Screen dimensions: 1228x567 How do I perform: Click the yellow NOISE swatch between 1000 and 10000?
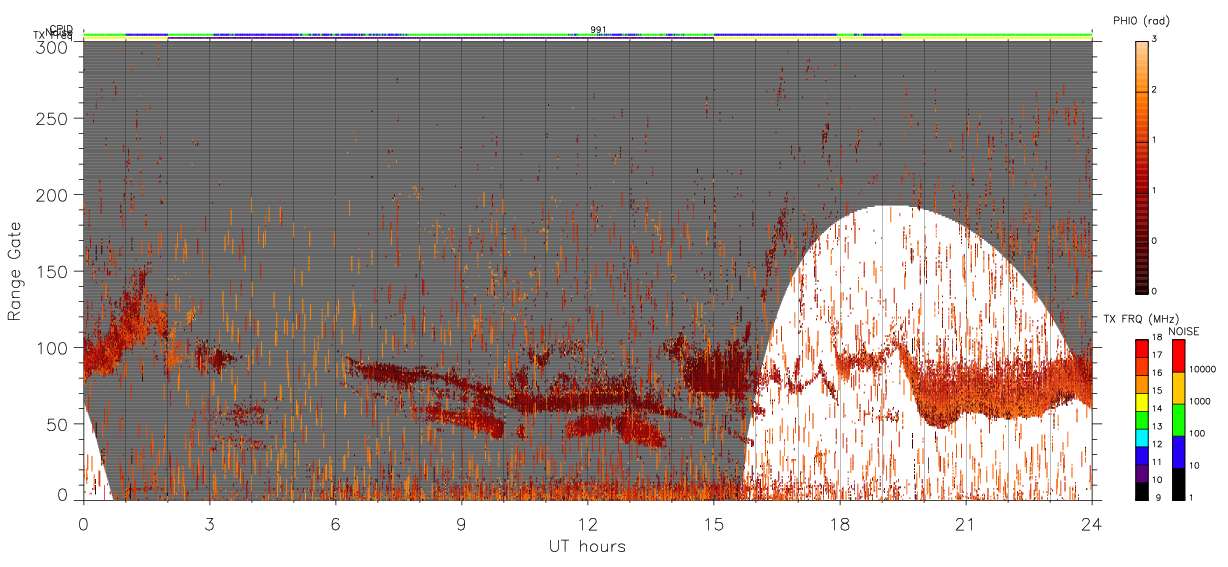tap(1179, 388)
